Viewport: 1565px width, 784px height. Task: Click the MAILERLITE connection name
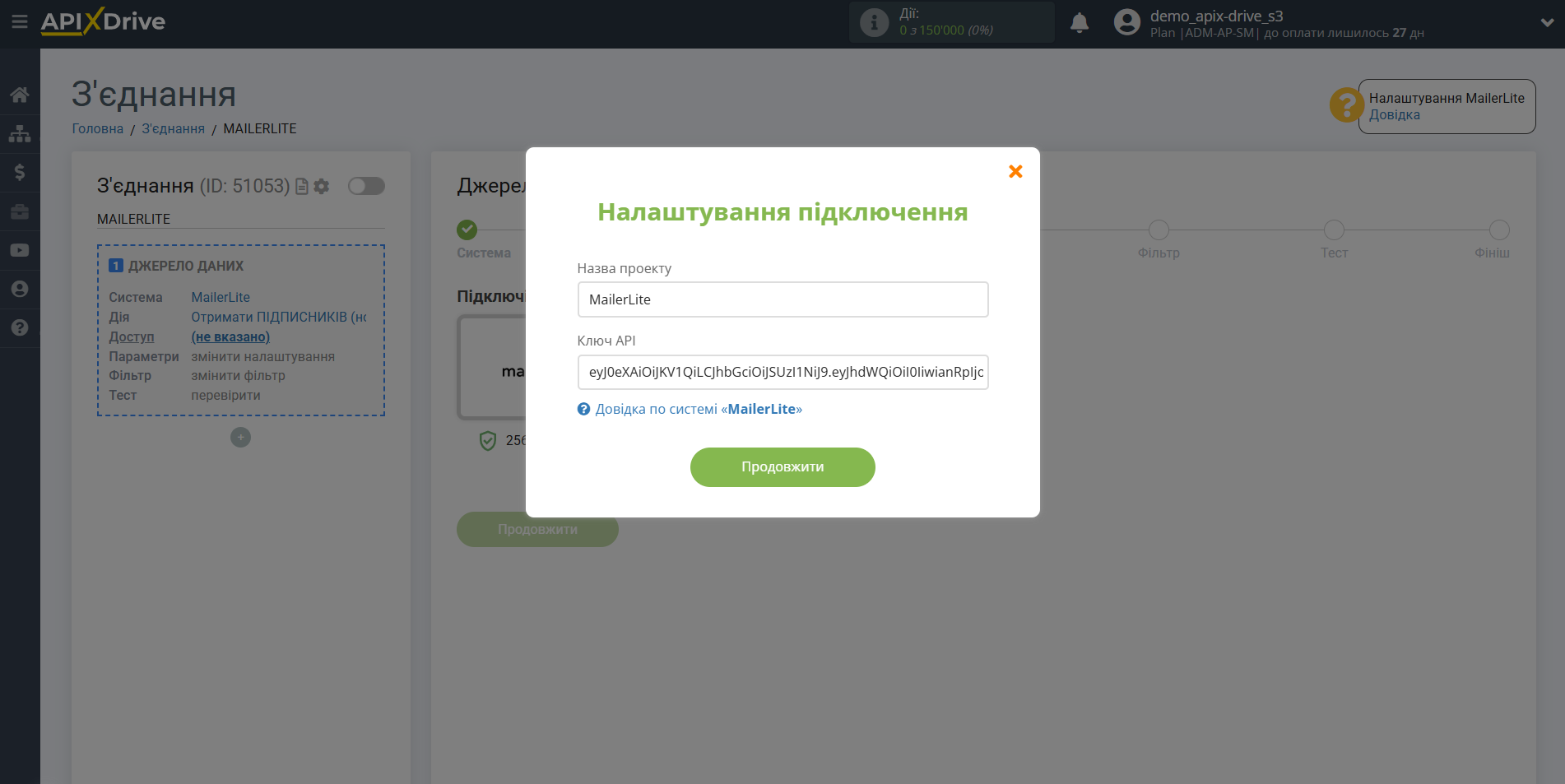point(133,219)
